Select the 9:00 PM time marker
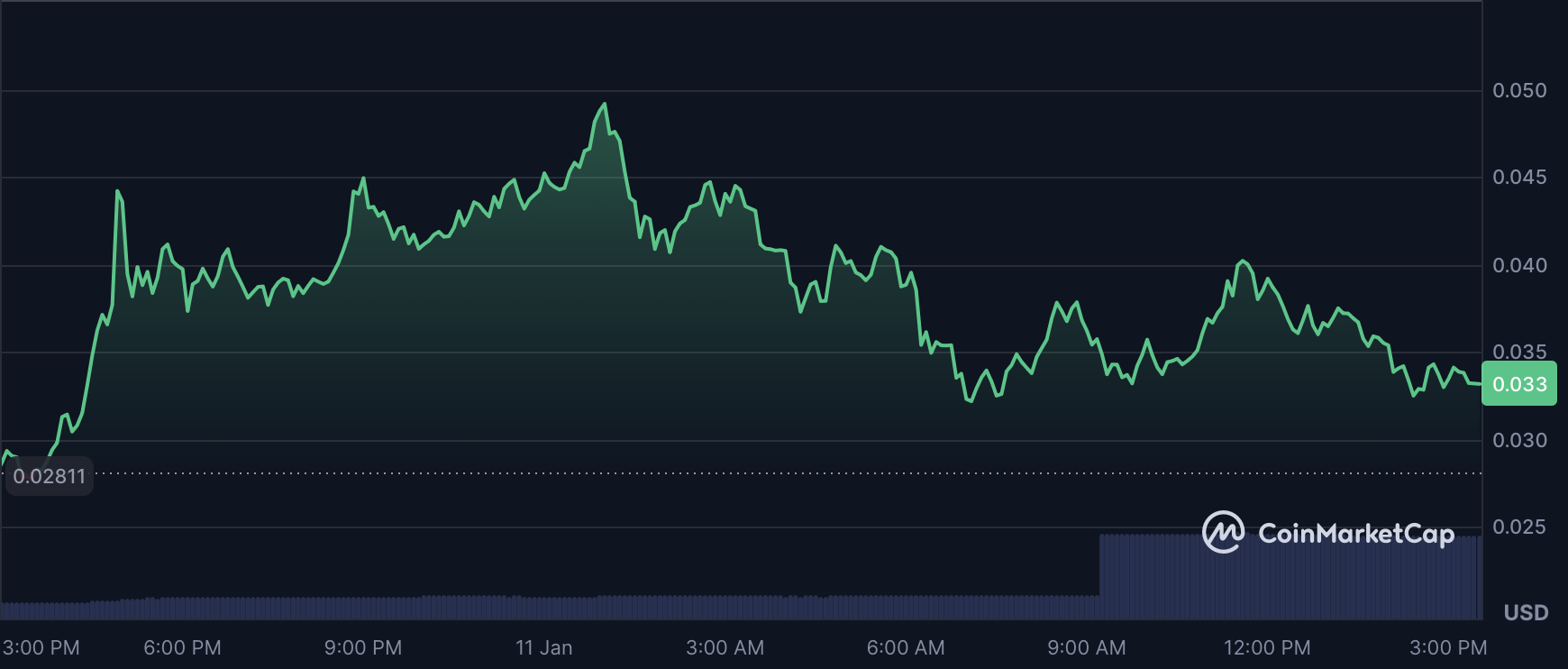Screen dimensions: 1568x669 (363, 647)
